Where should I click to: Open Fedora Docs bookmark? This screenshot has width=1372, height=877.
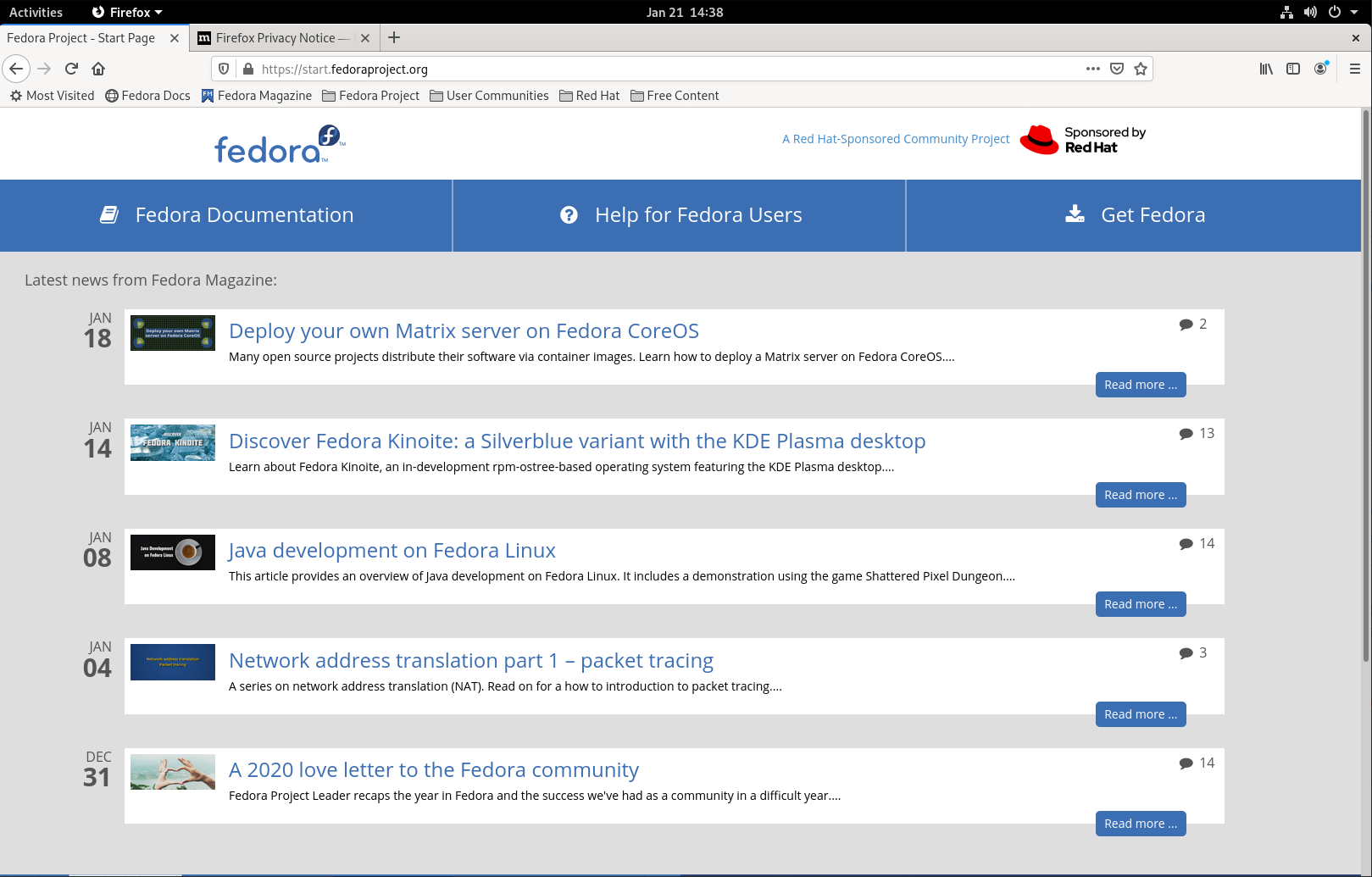coord(147,96)
